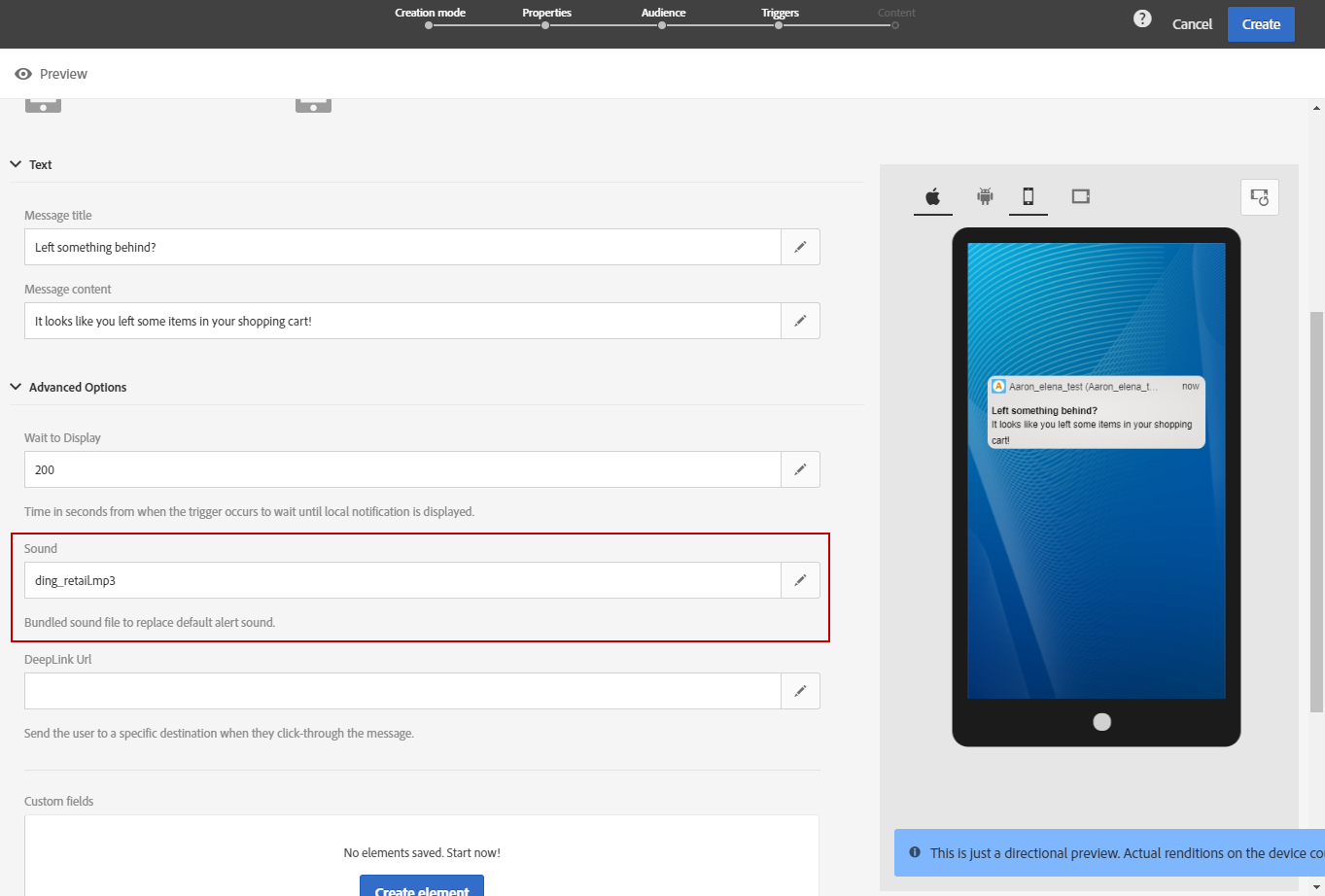Edit Wait to Display pencil icon
1325x896 pixels.
[x=800, y=469]
